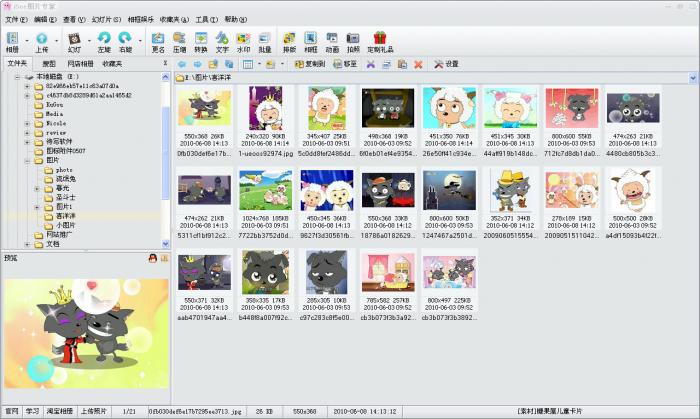This screenshot has height=419, width=700.
Task: Switch to the 搜图 tab
Action: 49,64
